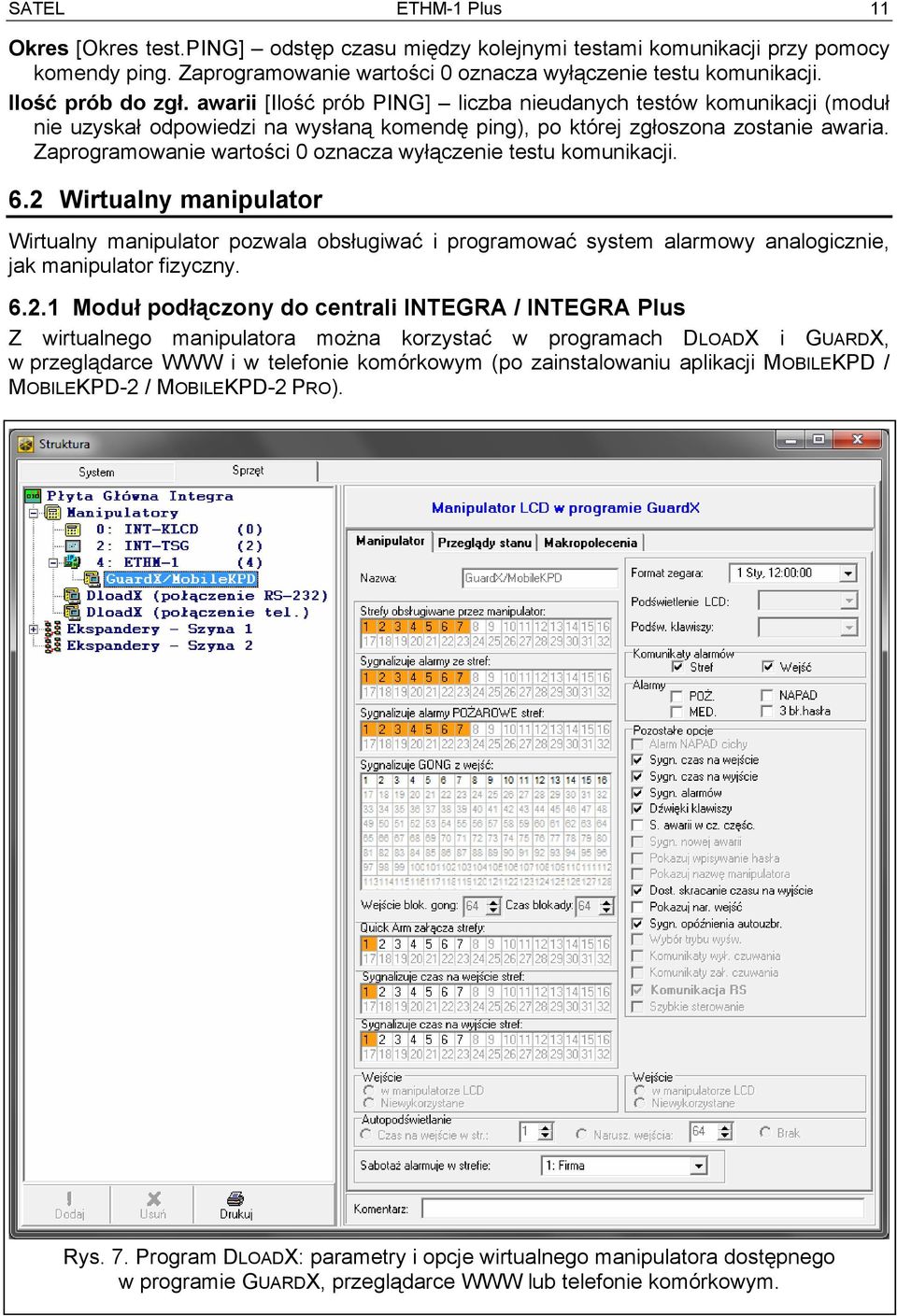Open the Przeglądy stanu tab

484,543
